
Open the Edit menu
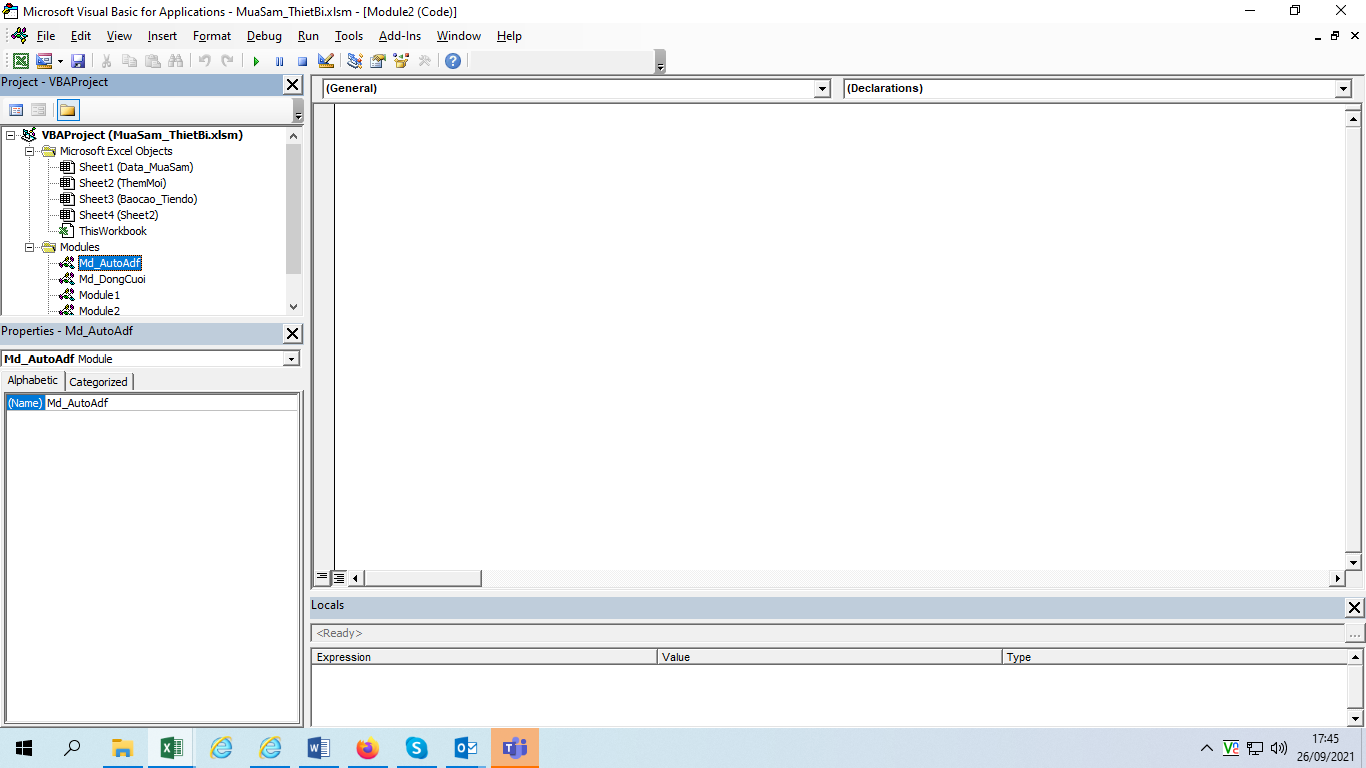point(81,36)
